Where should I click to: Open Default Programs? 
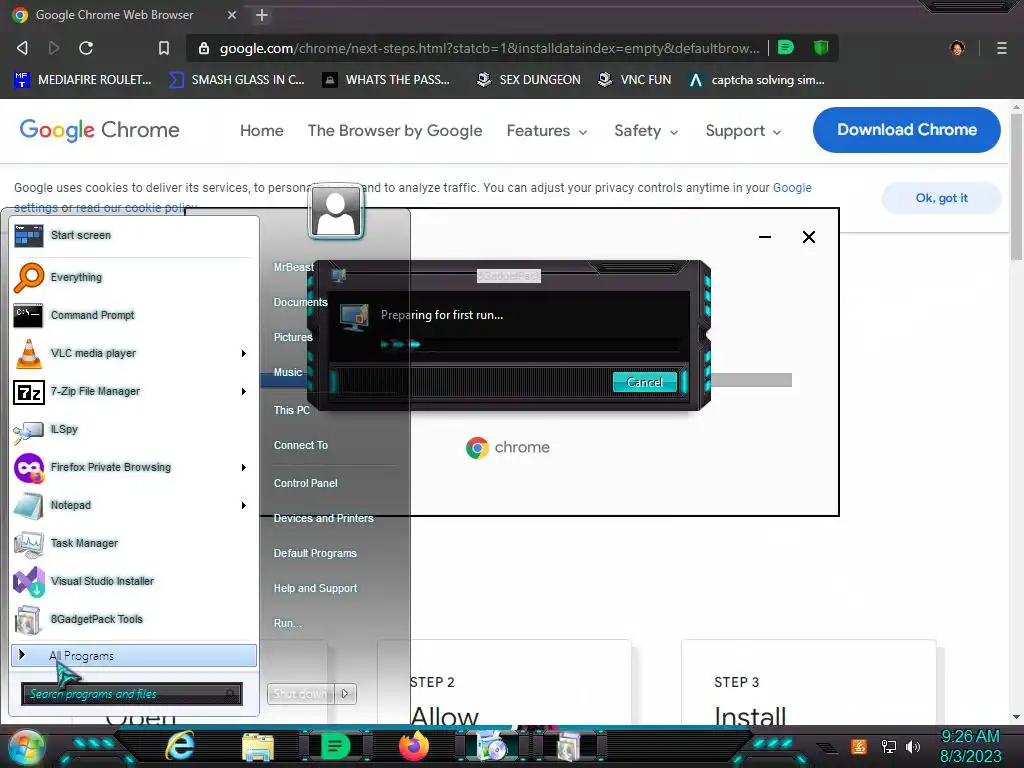coord(315,553)
